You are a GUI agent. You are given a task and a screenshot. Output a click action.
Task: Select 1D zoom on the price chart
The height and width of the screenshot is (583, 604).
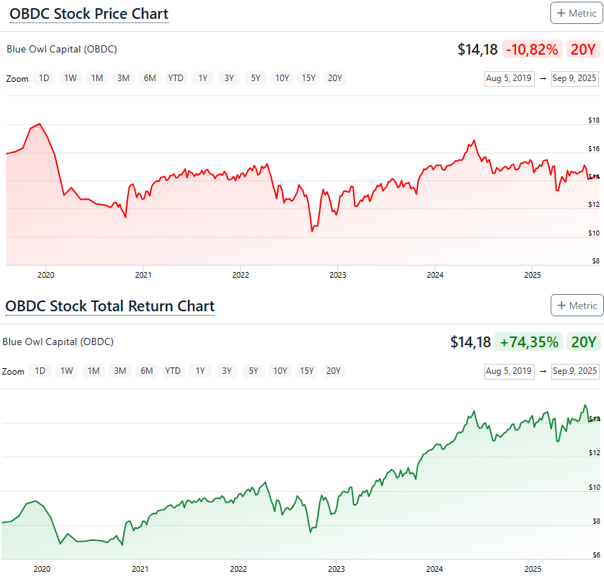pos(44,78)
